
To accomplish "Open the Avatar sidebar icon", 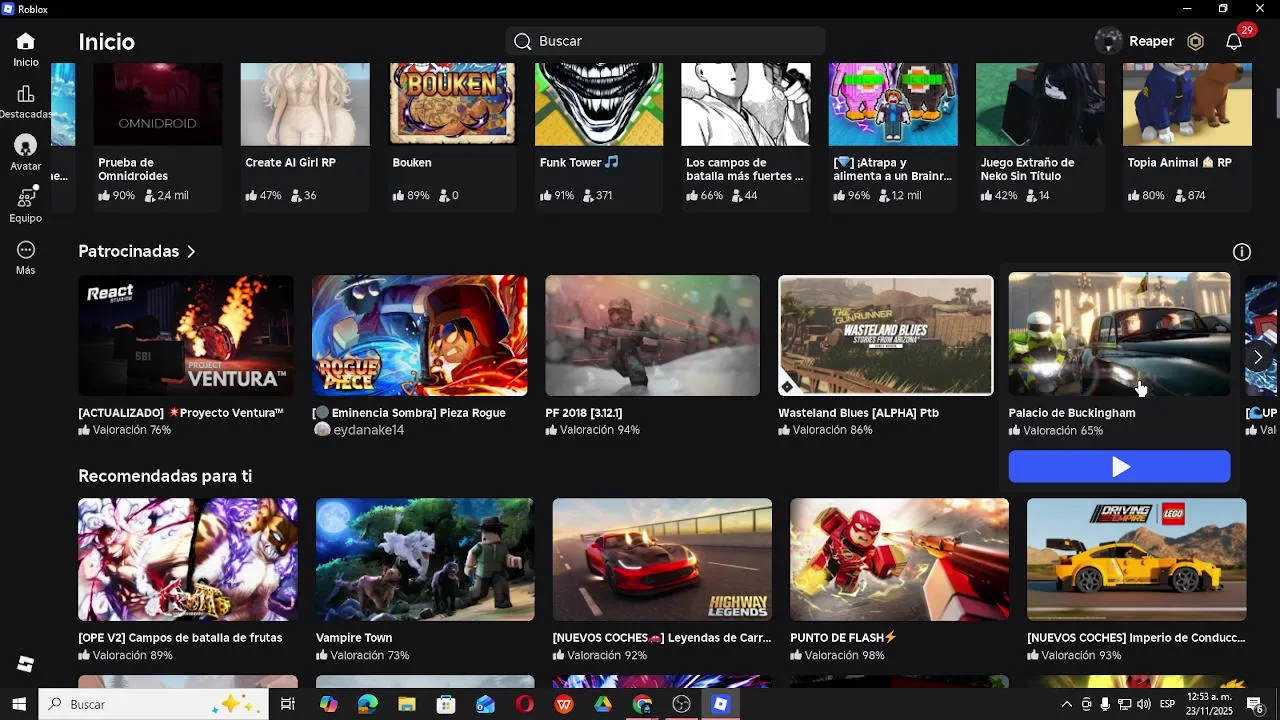I will tap(26, 146).
